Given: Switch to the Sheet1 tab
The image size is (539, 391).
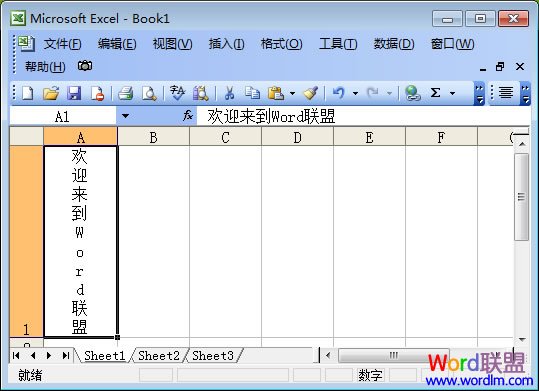Looking at the screenshot, I should click(x=104, y=356).
